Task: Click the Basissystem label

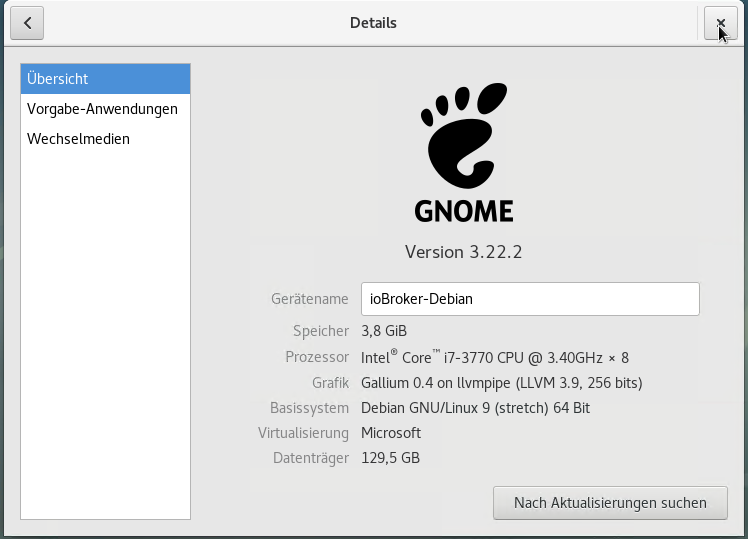Action: pyautogui.click(x=309, y=408)
